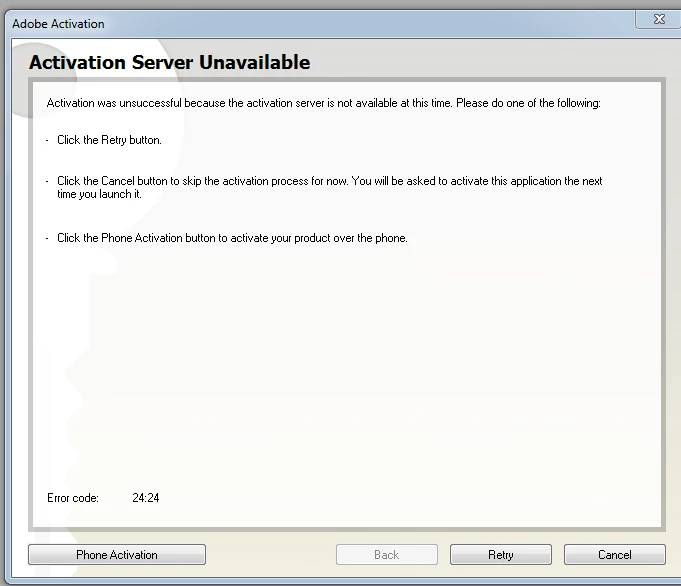The image size is (681, 586).
Task: Click the 'Activation was unsuccessful' message
Action: [x=324, y=103]
